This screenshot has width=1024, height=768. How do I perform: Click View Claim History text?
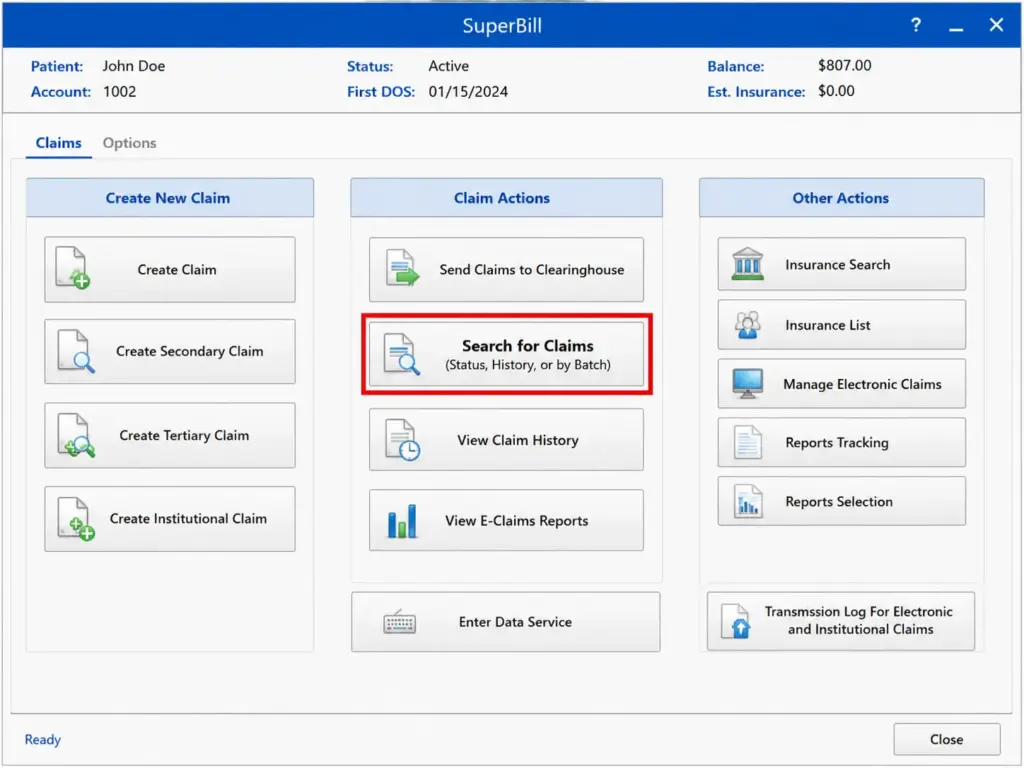[518, 440]
